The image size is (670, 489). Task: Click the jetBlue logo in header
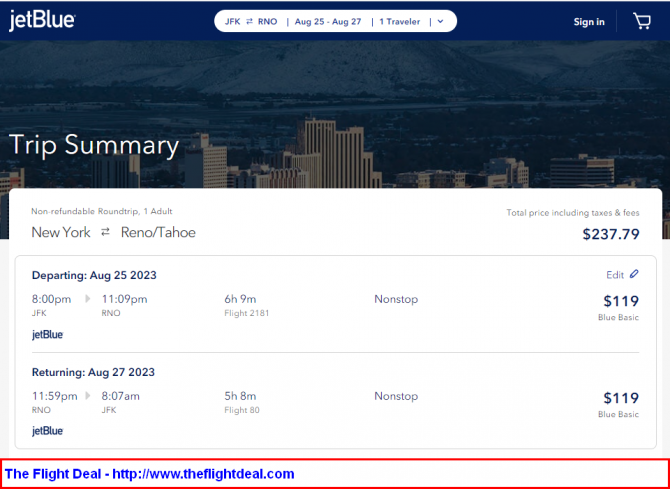(x=42, y=21)
